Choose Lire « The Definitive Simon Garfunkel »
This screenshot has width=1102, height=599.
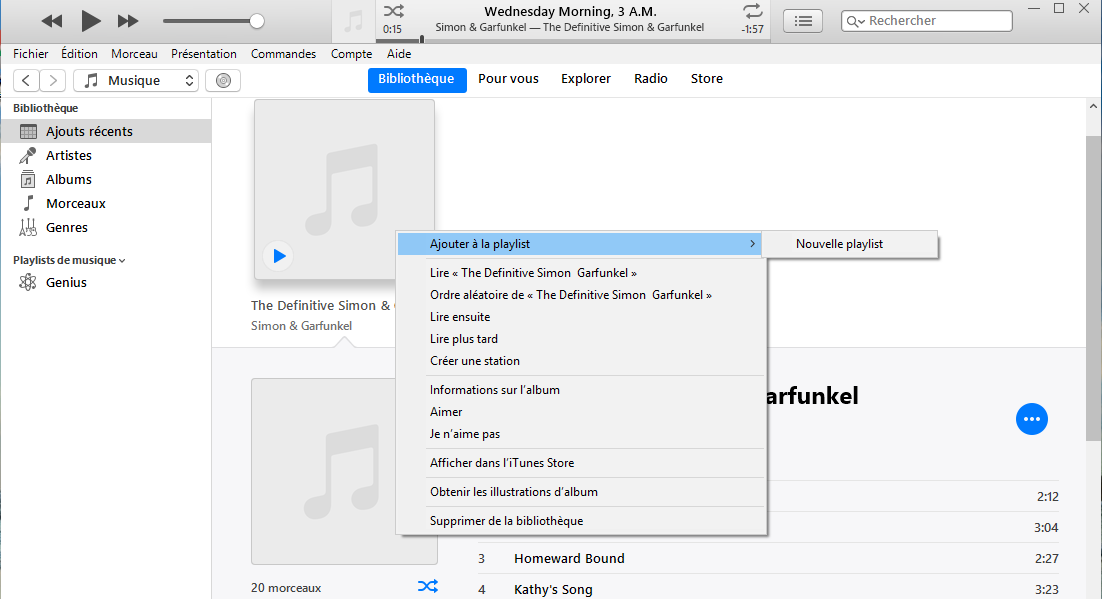click(x=581, y=273)
